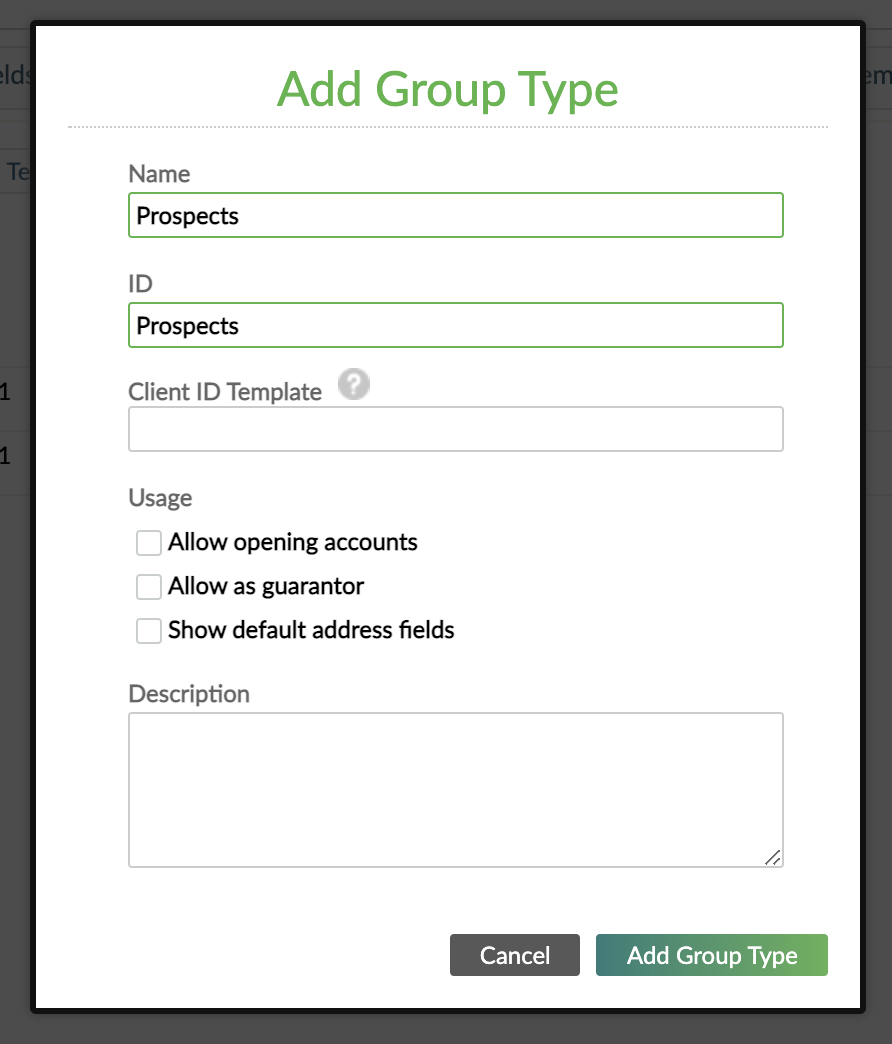Click the gray question mark tooltip icon
This screenshot has height=1044, width=892.
tap(353, 384)
